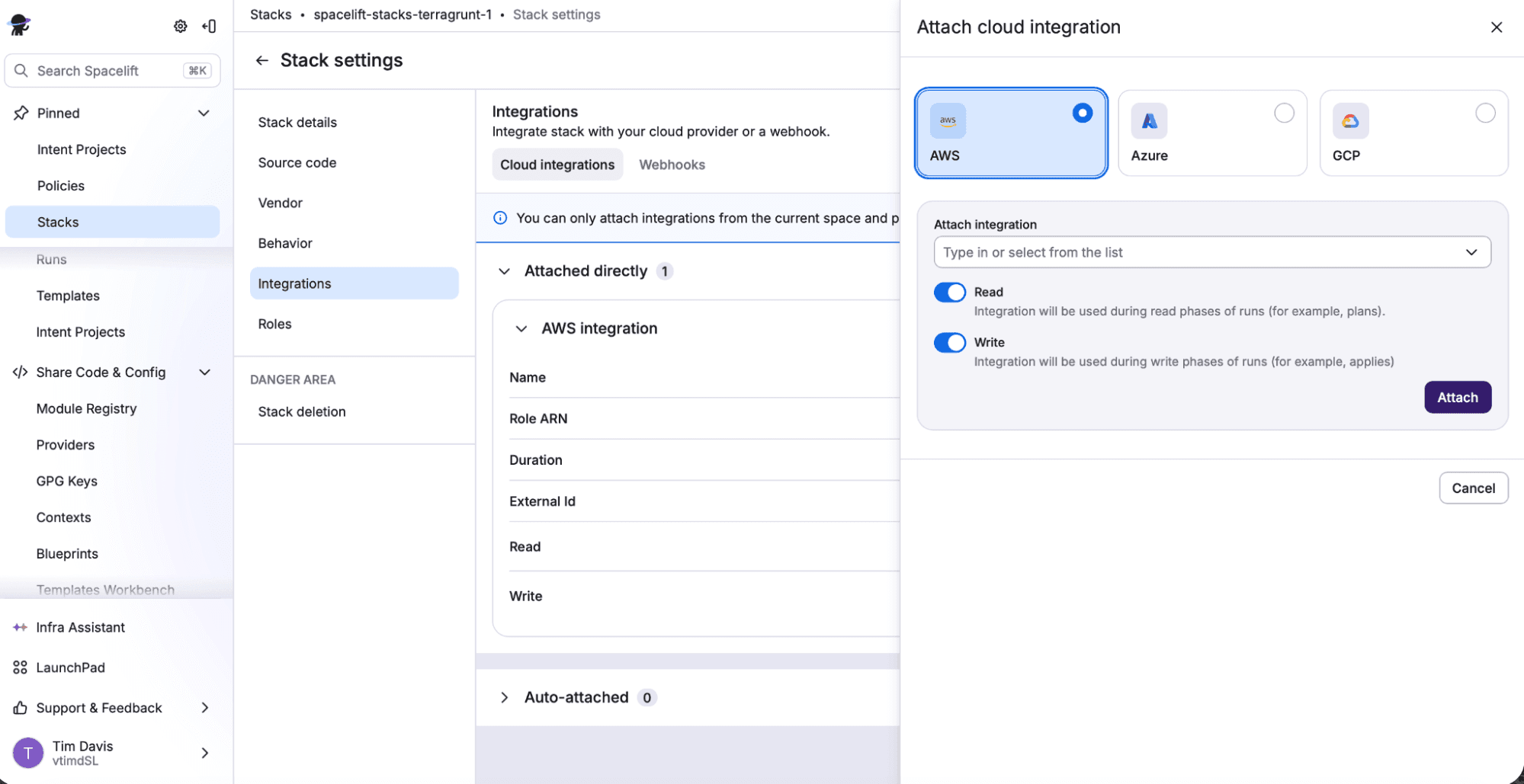Click the Azure logo icon
1524x784 pixels.
tap(1149, 120)
